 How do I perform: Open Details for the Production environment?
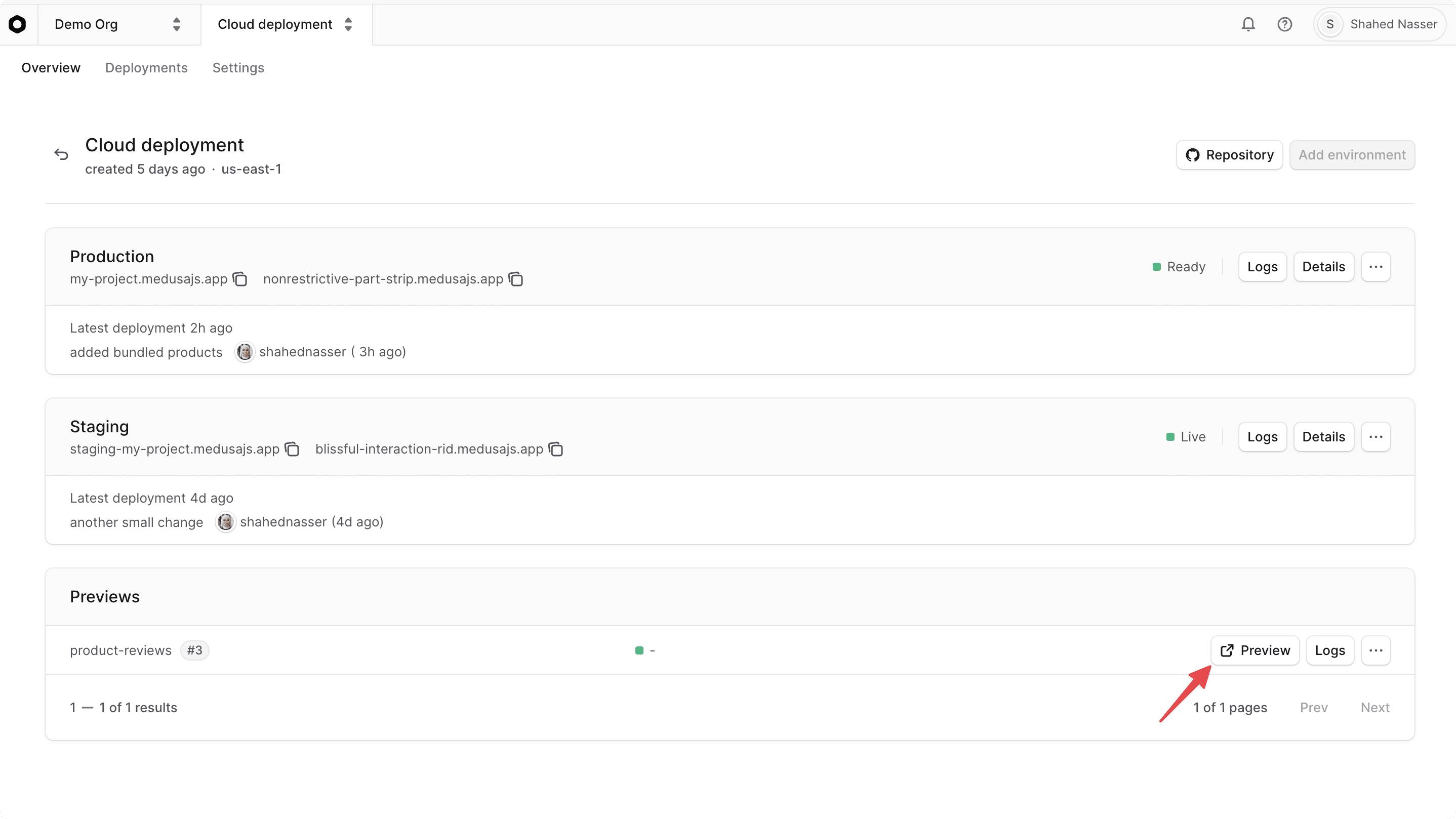click(x=1323, y=267)
